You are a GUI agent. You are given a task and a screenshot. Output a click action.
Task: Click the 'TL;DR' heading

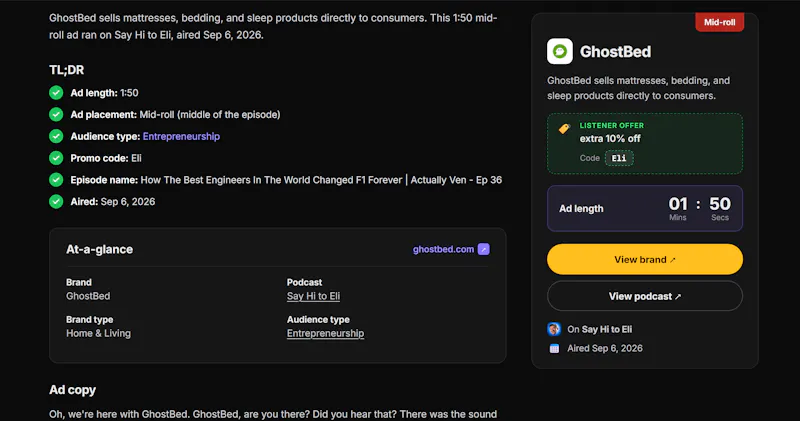tap(66, 70)
